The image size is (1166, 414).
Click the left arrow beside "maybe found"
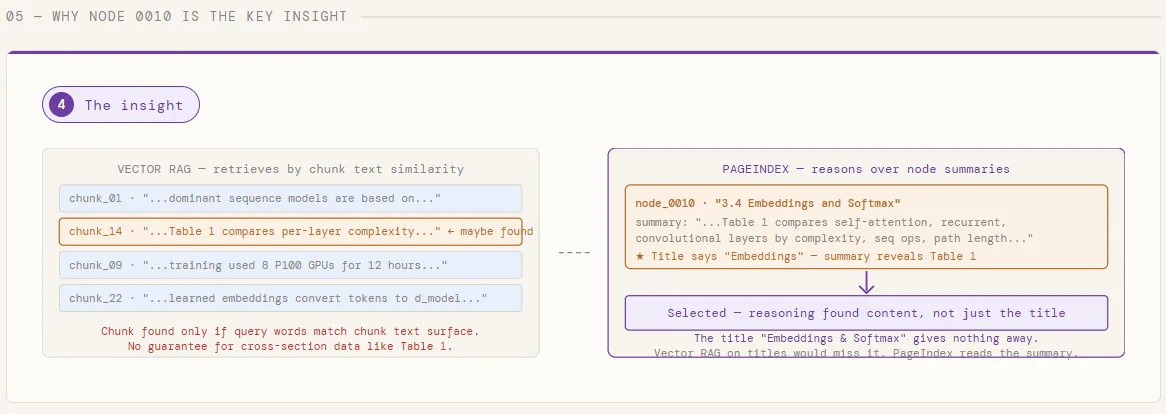pyautogui.click(x=451, y=232)
